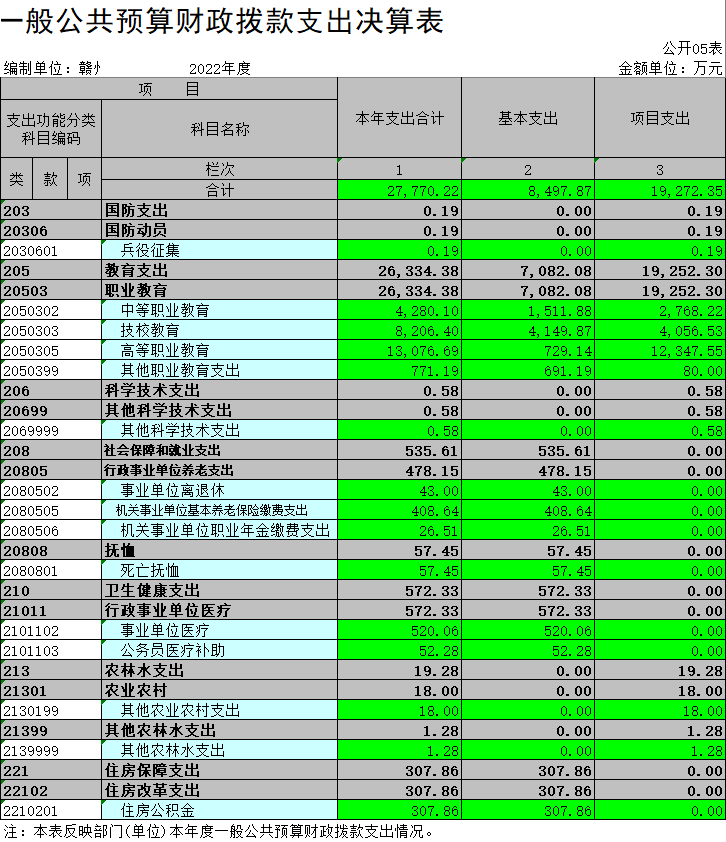Screen dimensions: 726x842
Task: Select the total value 27,770.22 cell
Action: click(400, 190)
